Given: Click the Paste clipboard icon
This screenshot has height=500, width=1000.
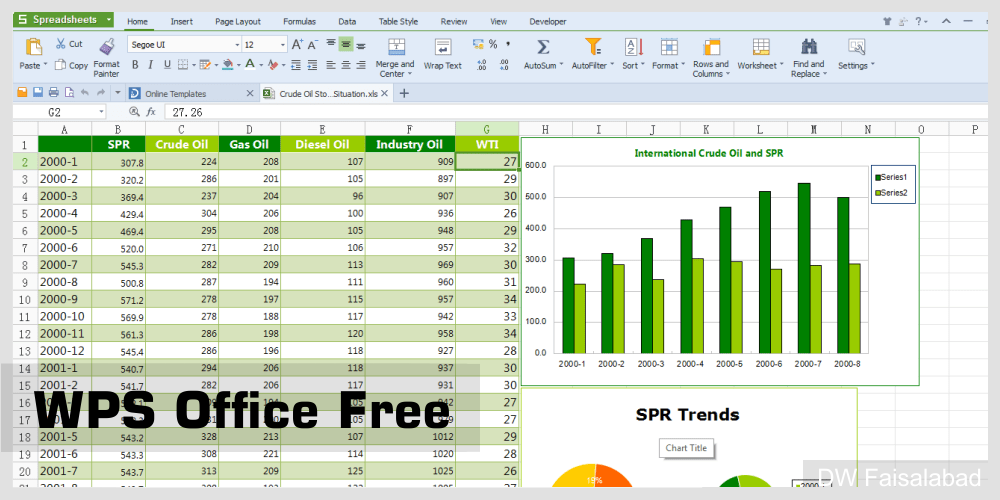Looking at the screenshot, I should click(x=33, y=47).
